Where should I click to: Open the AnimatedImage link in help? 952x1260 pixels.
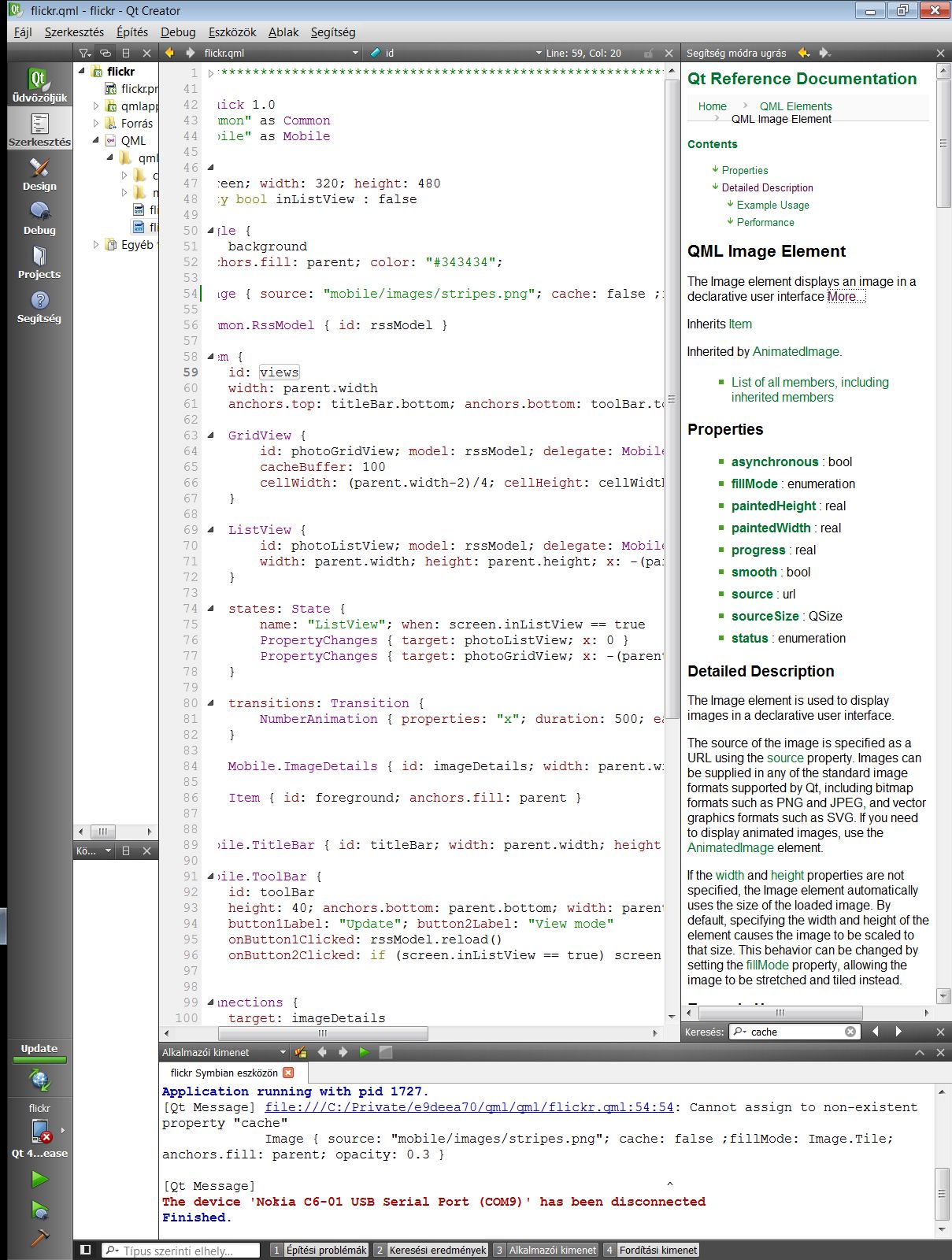pos(796,352)
